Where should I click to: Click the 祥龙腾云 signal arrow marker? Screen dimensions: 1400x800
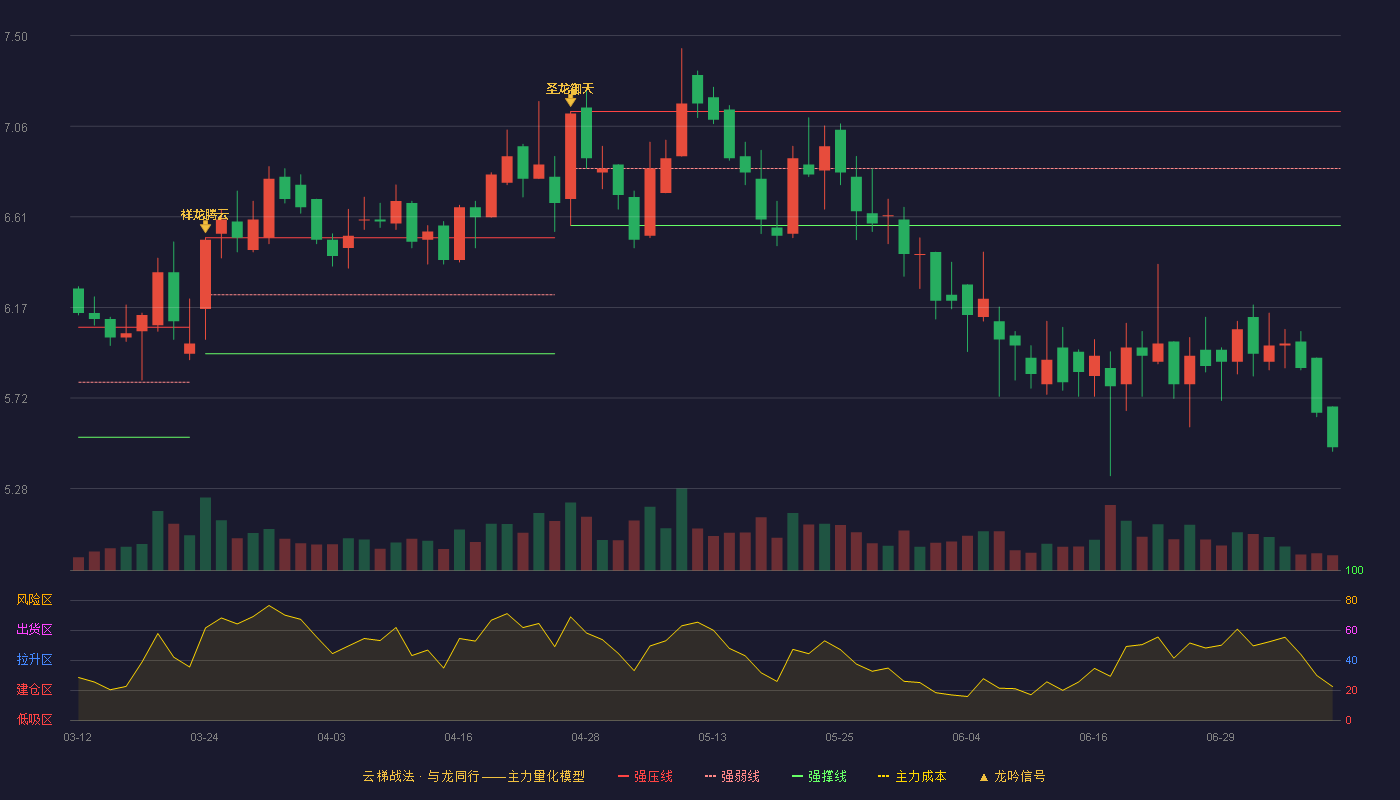[x=205, y=228]
